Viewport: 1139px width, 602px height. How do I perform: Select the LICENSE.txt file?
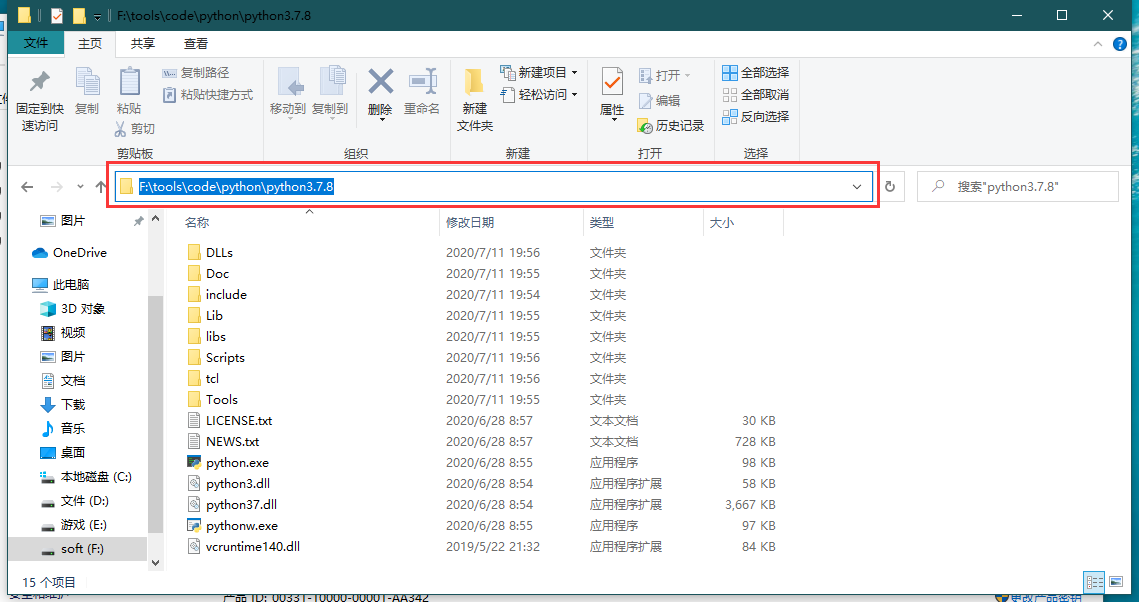tap(239, 420)
